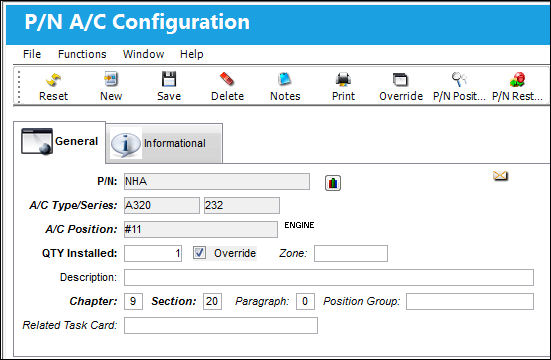Click the envelope mail icon
551x360 pixels.
[x=500, y=175]
